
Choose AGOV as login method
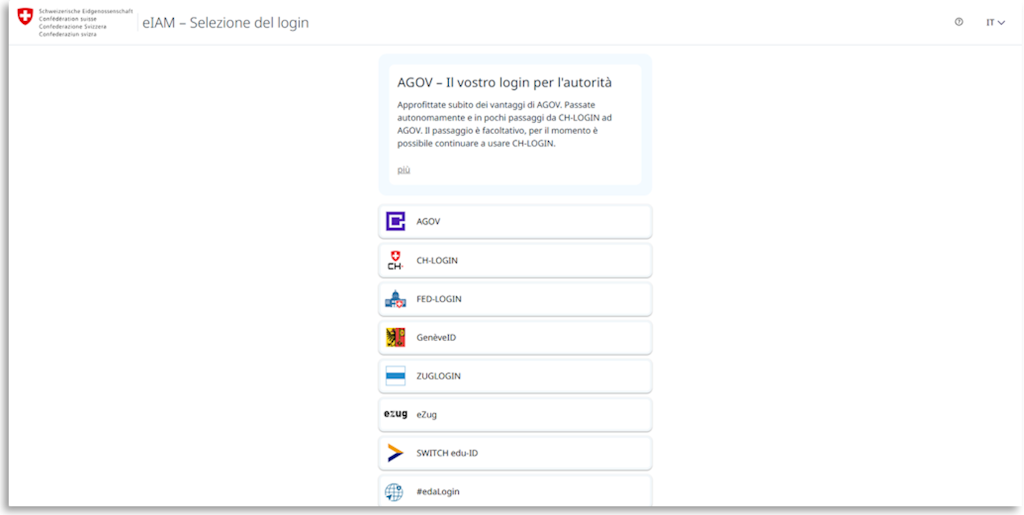click(515, 222)
